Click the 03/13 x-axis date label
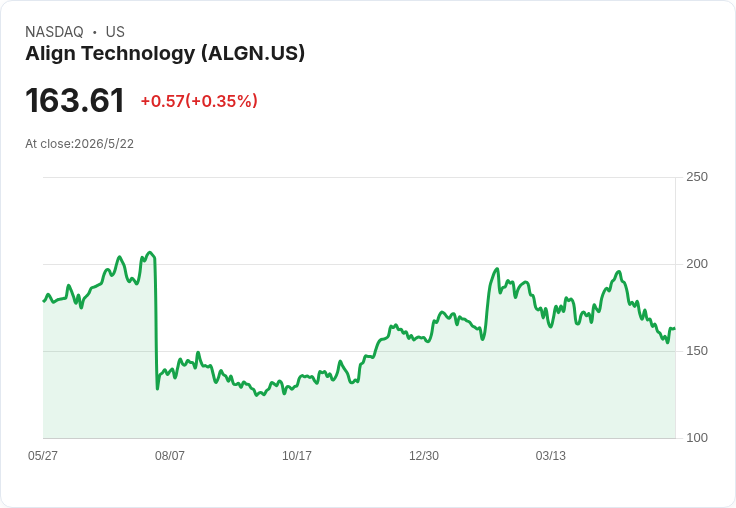Image resolution: width=736 pixels, height=508 pixels. click(551, 455)
